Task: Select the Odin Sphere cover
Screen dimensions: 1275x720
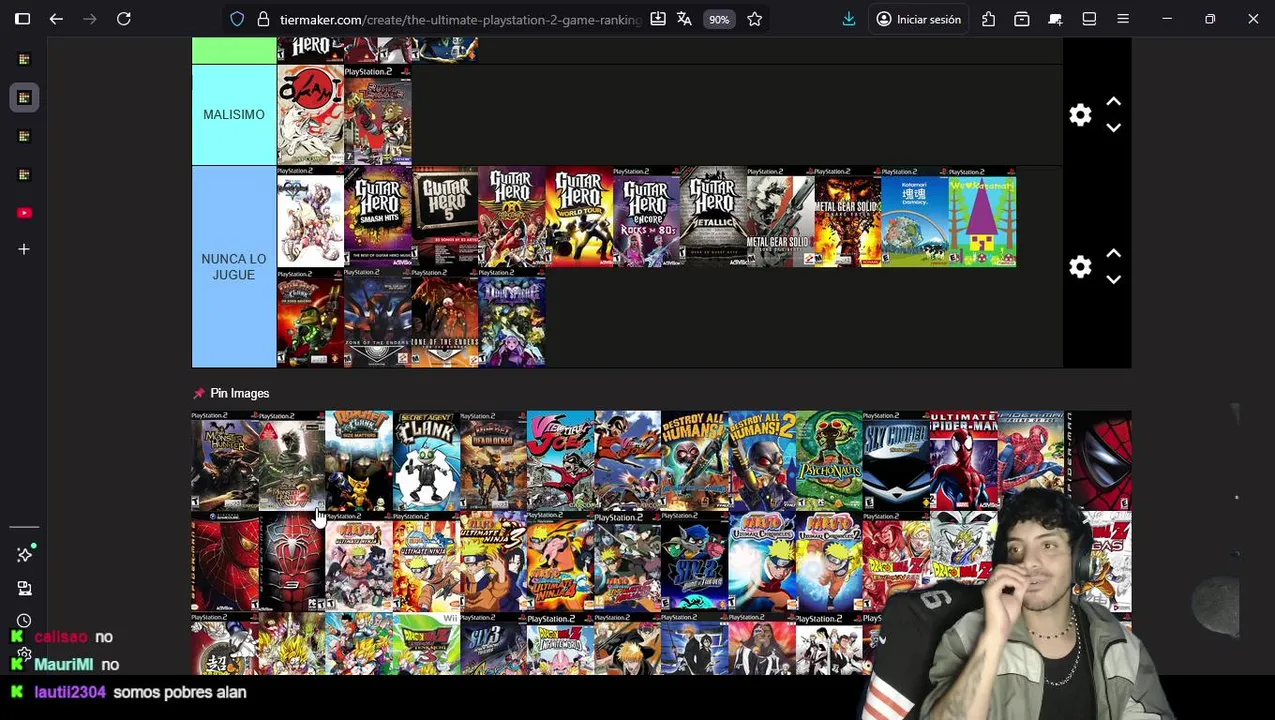Action: click(x=511, y=318)
